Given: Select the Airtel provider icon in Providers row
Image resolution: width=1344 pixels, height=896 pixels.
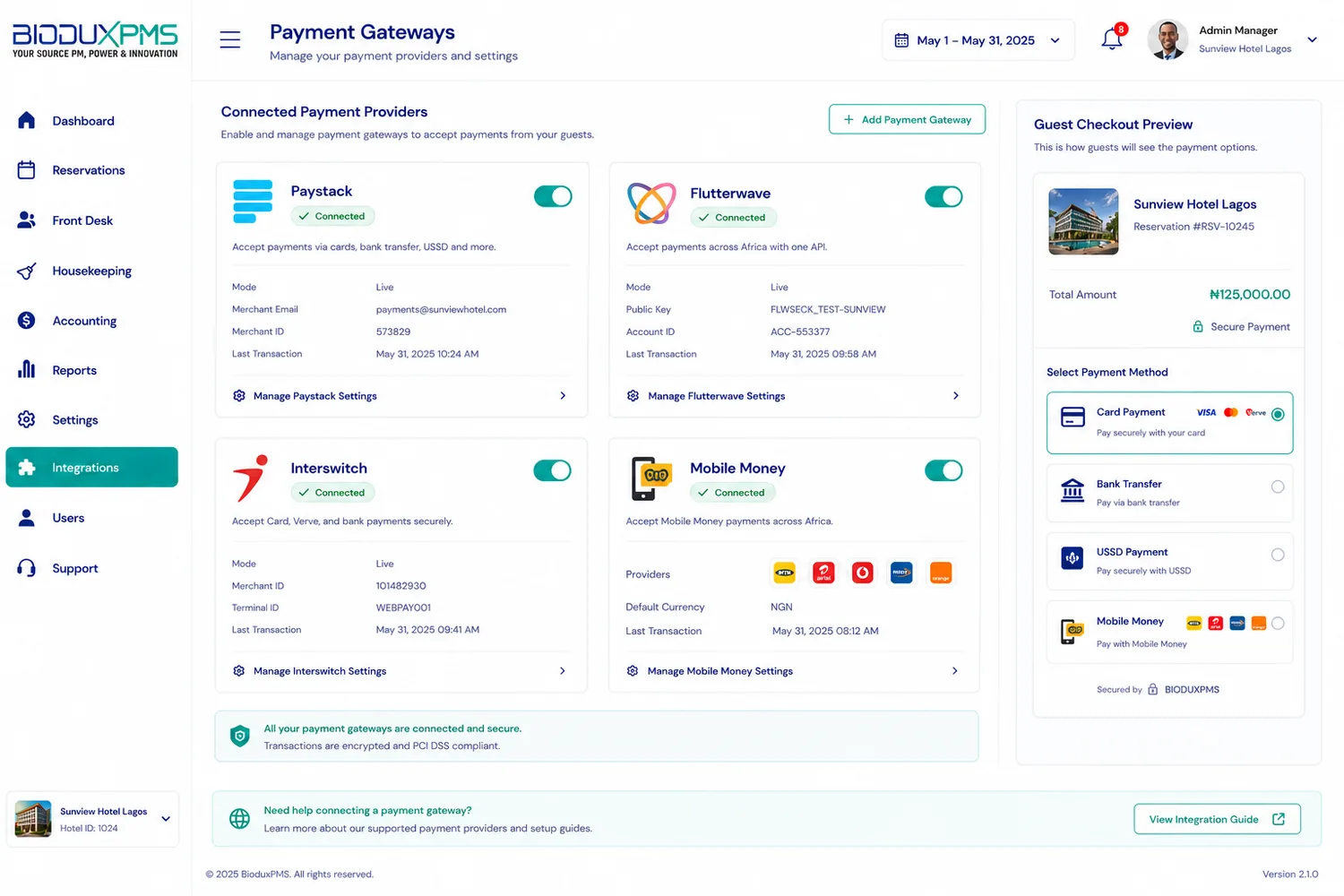Looking at the screenshot, I should click(x=823, y=573).
